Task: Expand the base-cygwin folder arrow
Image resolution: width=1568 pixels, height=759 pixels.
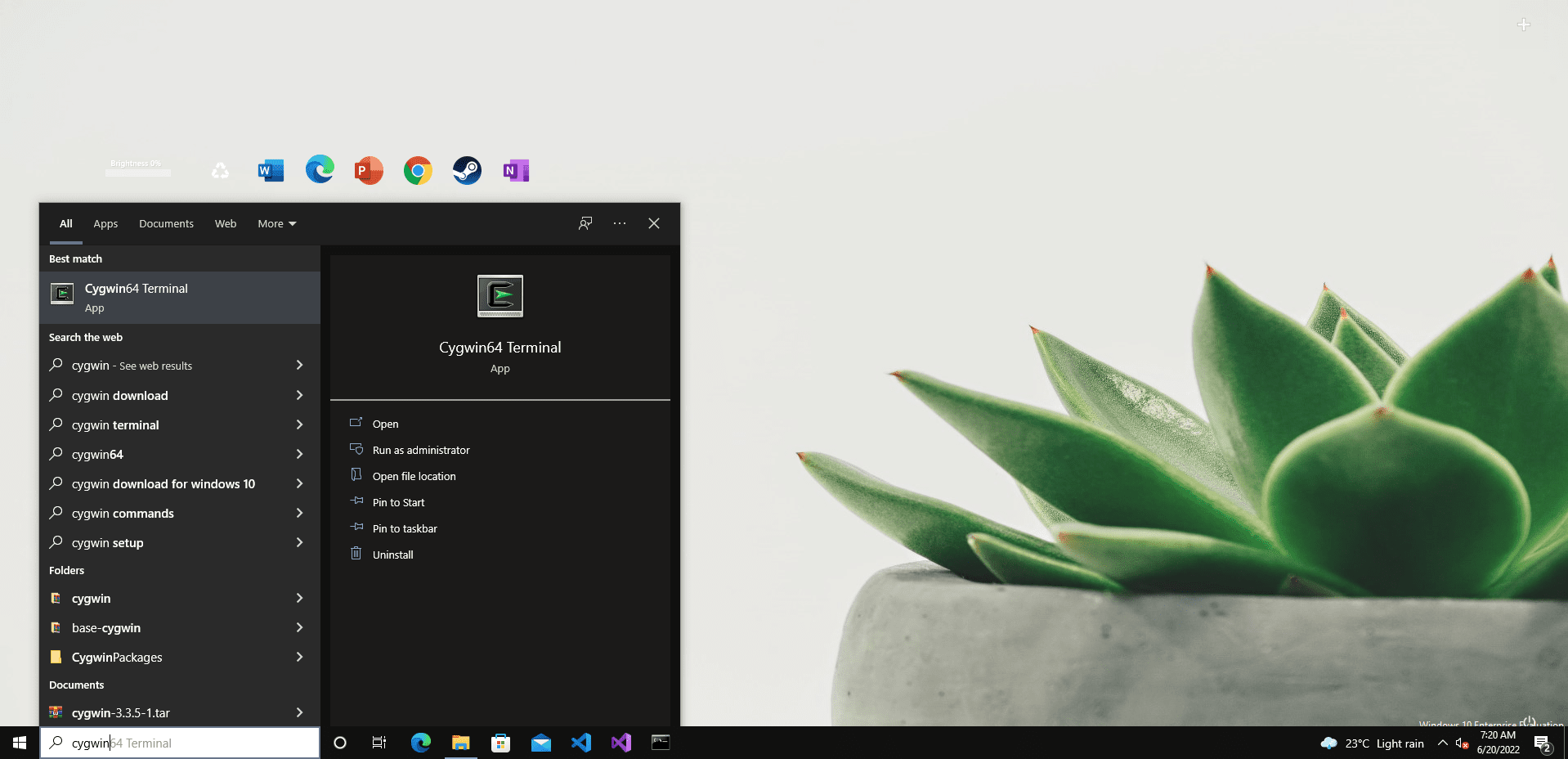Action: [x=299, y=627]
